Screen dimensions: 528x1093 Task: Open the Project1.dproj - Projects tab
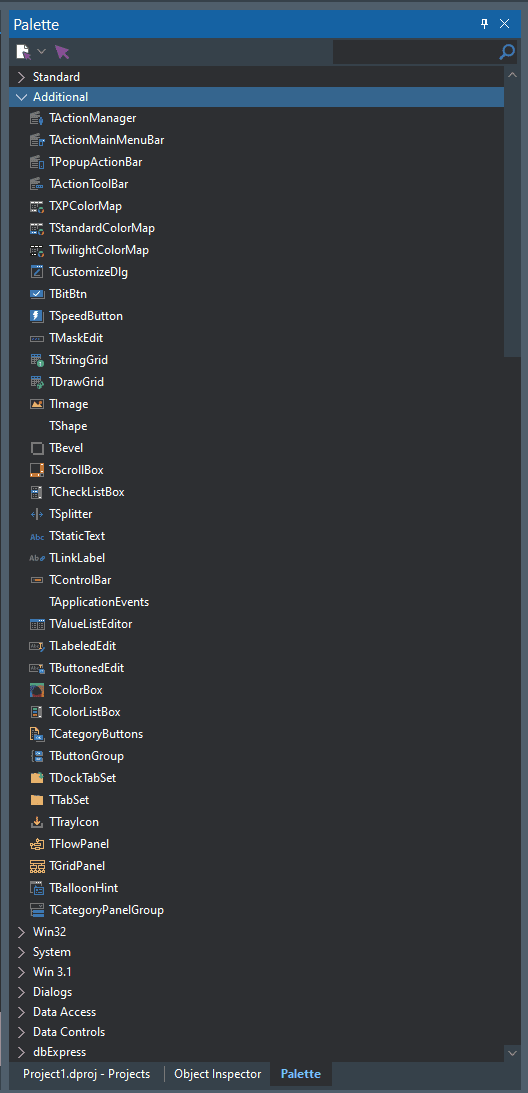point(86,1074)
